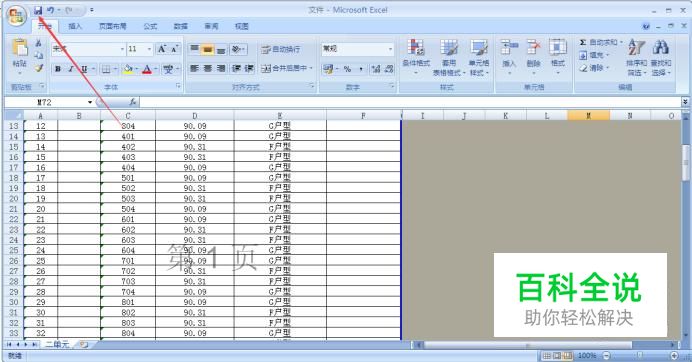
Task: Click the Cut scissors icon
Action: (x=39, y=43)
